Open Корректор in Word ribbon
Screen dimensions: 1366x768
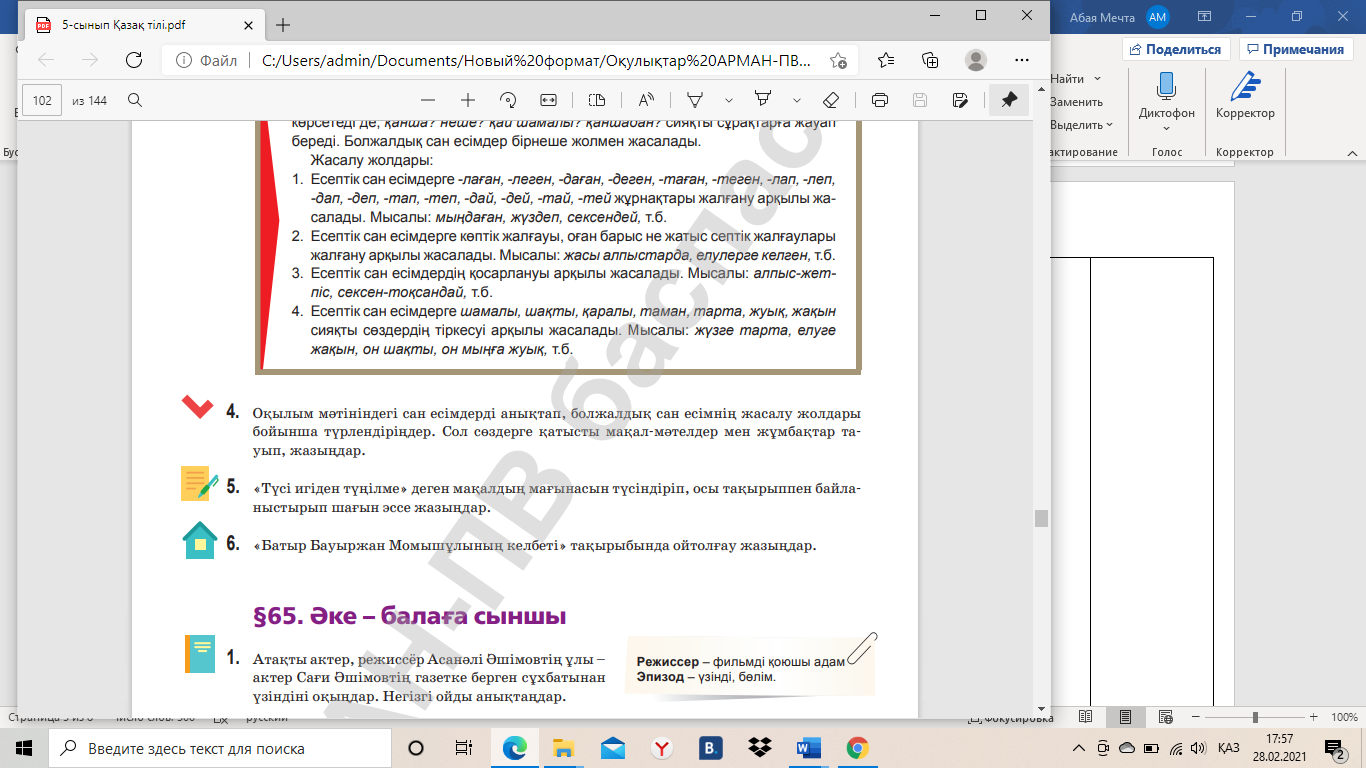[x=1245, y=97]
